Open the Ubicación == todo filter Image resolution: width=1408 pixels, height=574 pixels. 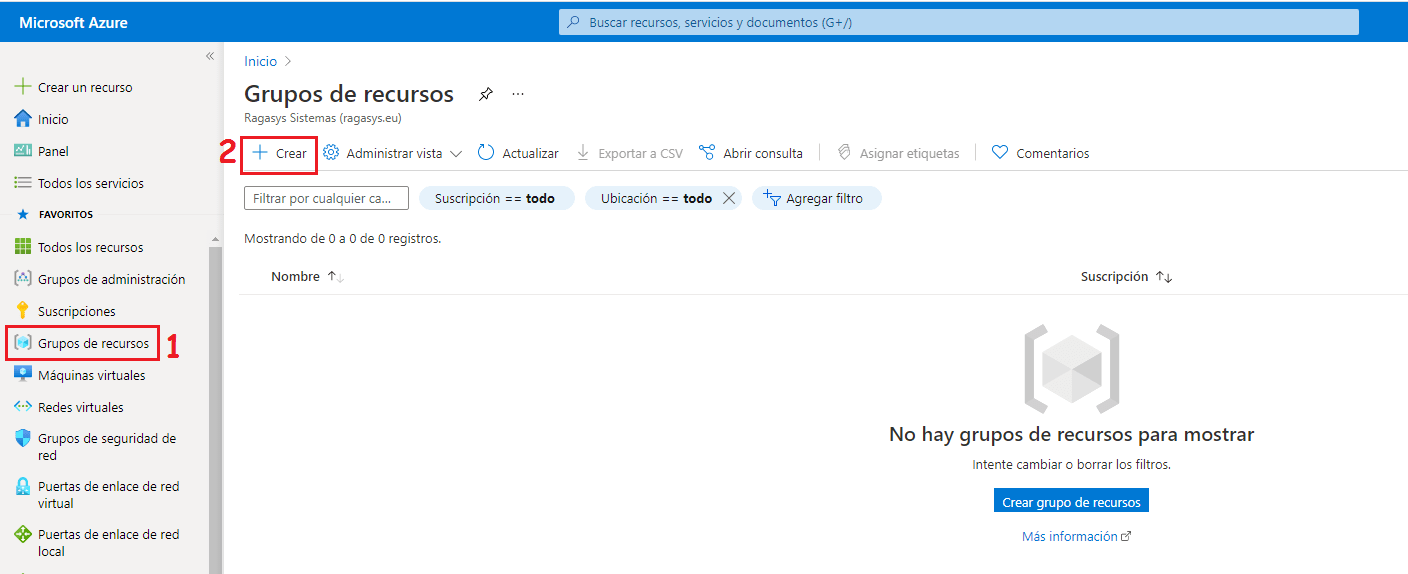pyautogui.click(x=656, y=198)
